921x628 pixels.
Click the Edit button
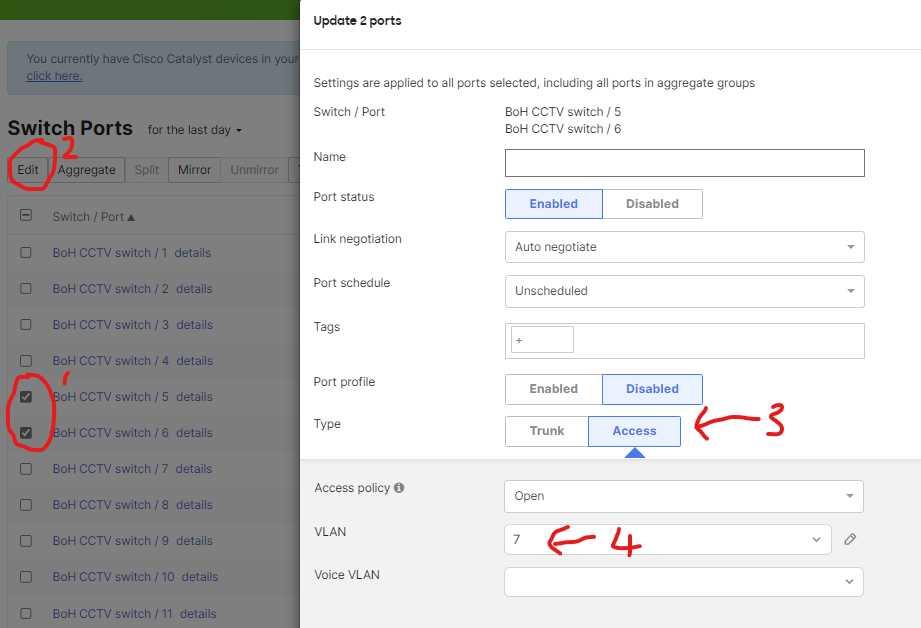28,169
